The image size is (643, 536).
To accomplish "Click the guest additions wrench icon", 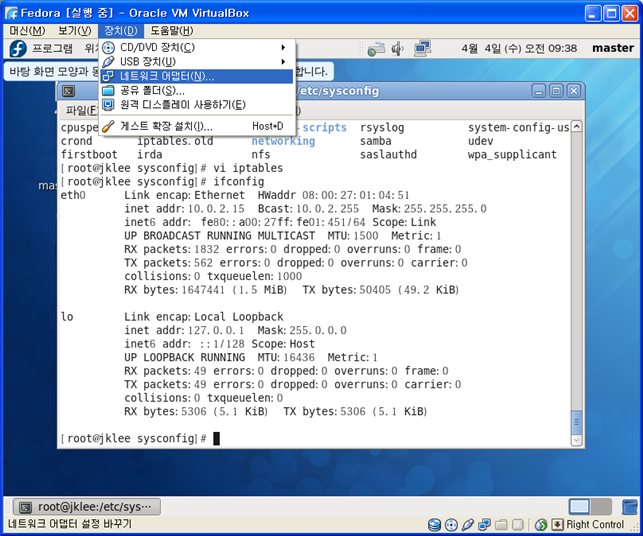I will pyautogui.click(x=108, y=126).
